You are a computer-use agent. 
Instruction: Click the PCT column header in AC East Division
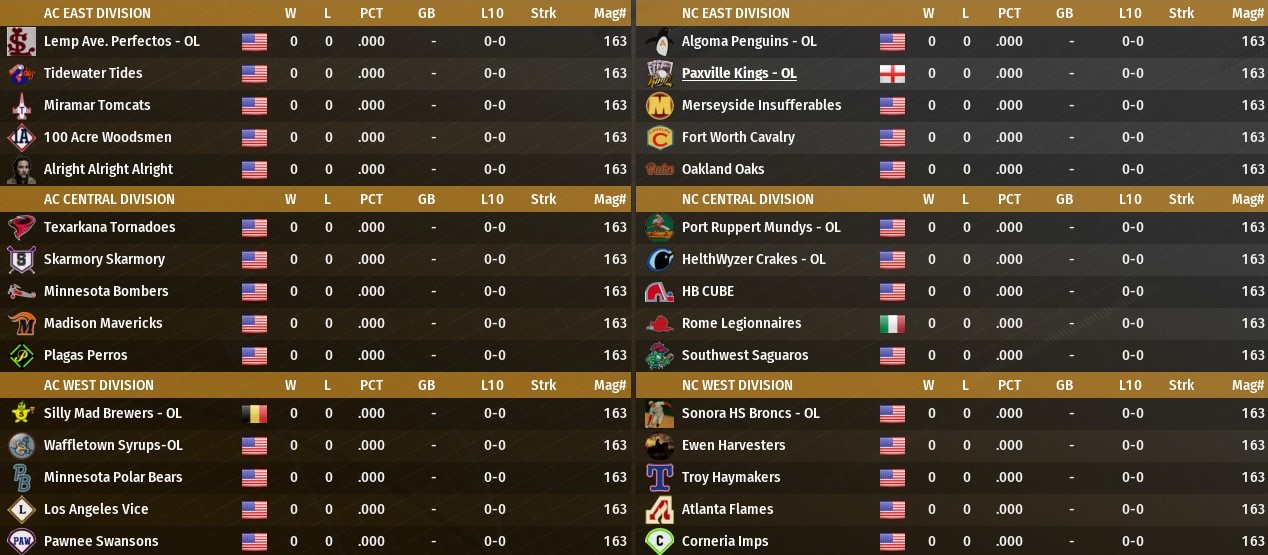coord(371,13)
